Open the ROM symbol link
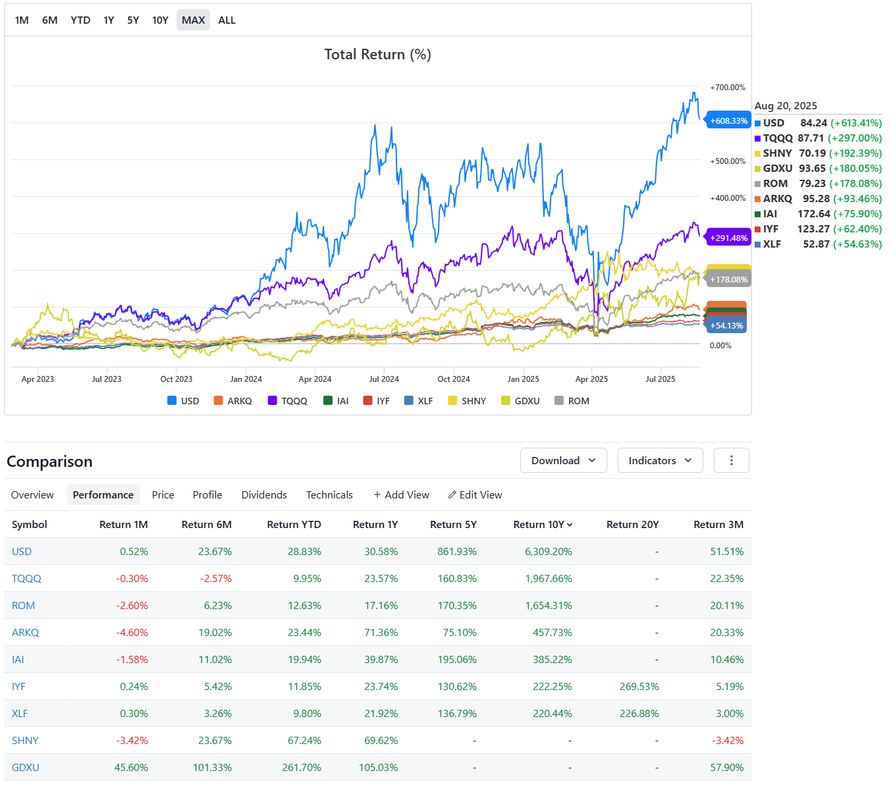Viewport: 891px width, 800px height. point(23,606)
